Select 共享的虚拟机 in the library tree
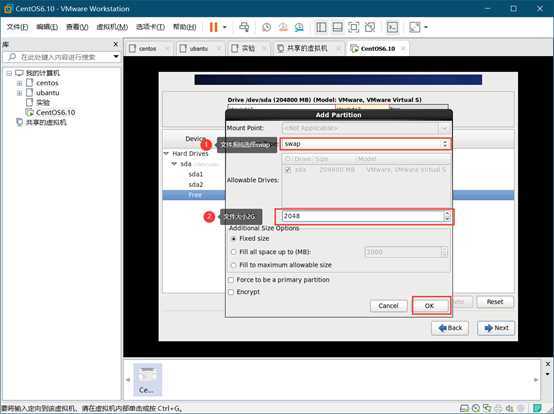 46,123
